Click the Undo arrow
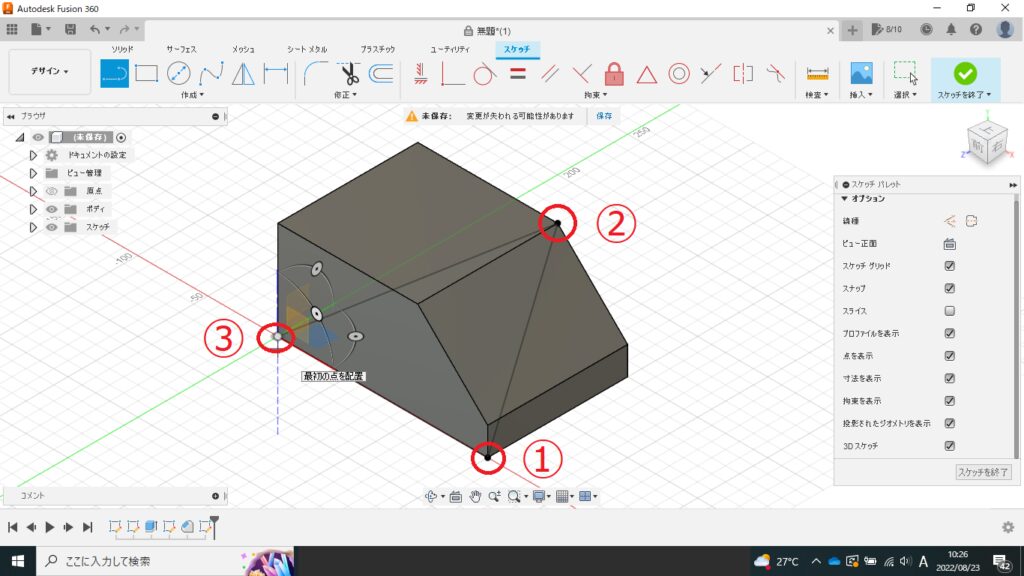This screenshot has width=1024, height=576. (95, 29)
